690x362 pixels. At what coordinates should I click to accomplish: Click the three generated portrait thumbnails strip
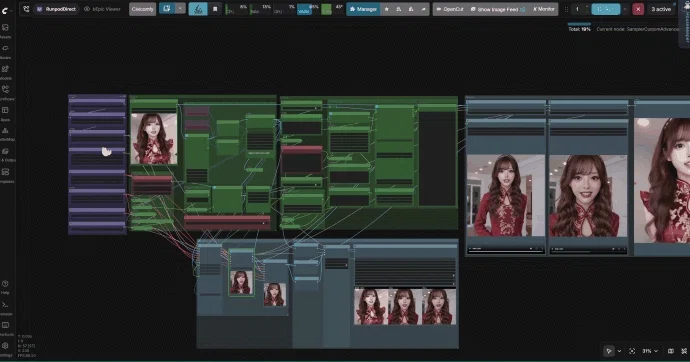[x=405, y=307]
